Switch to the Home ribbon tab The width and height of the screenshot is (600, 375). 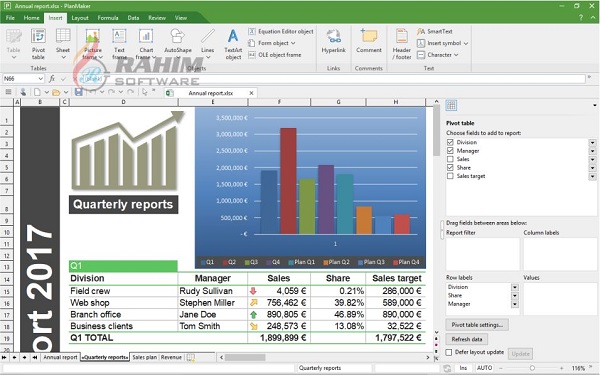pos(31,18)
